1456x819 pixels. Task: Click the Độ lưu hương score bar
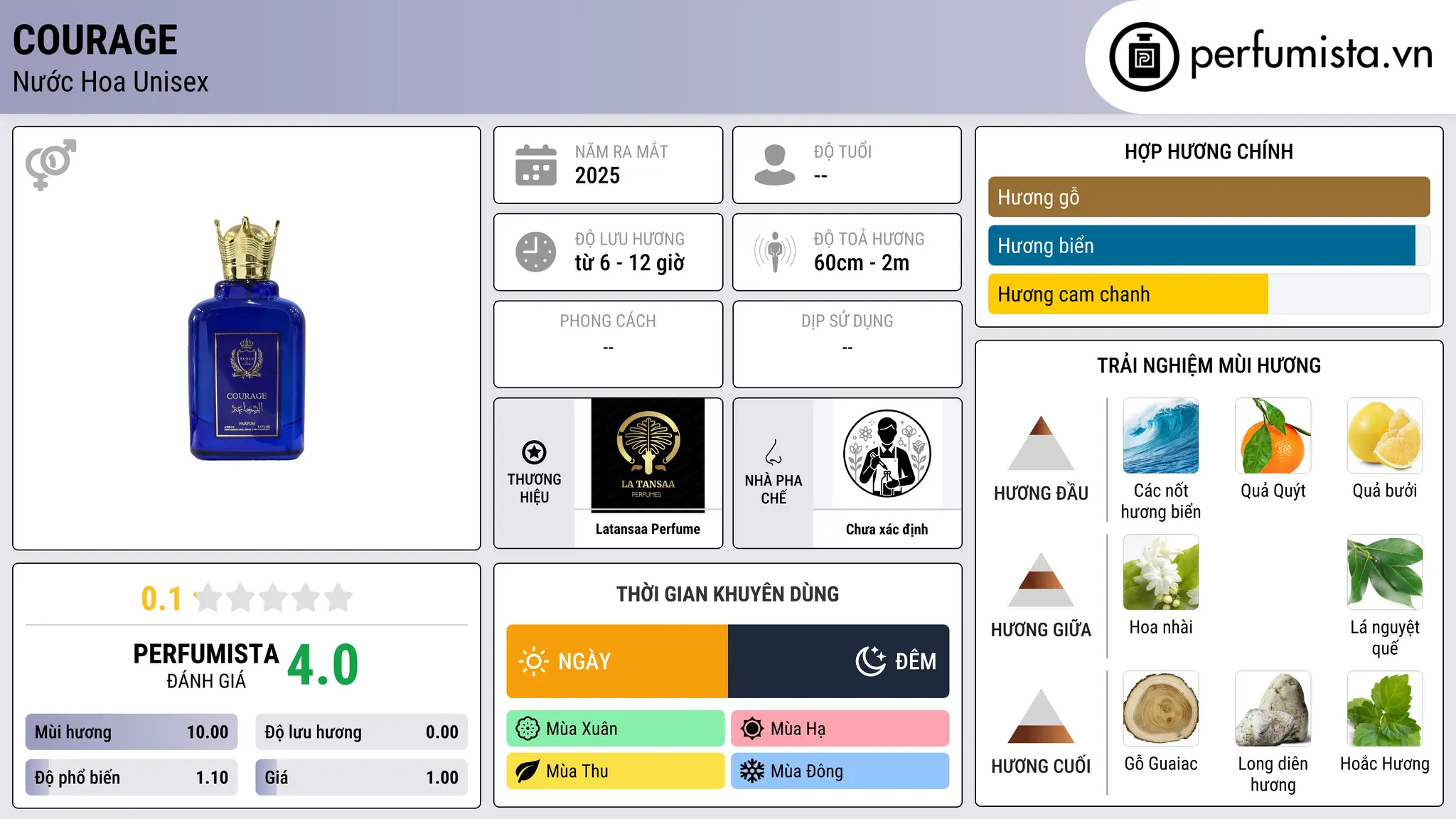362,732
